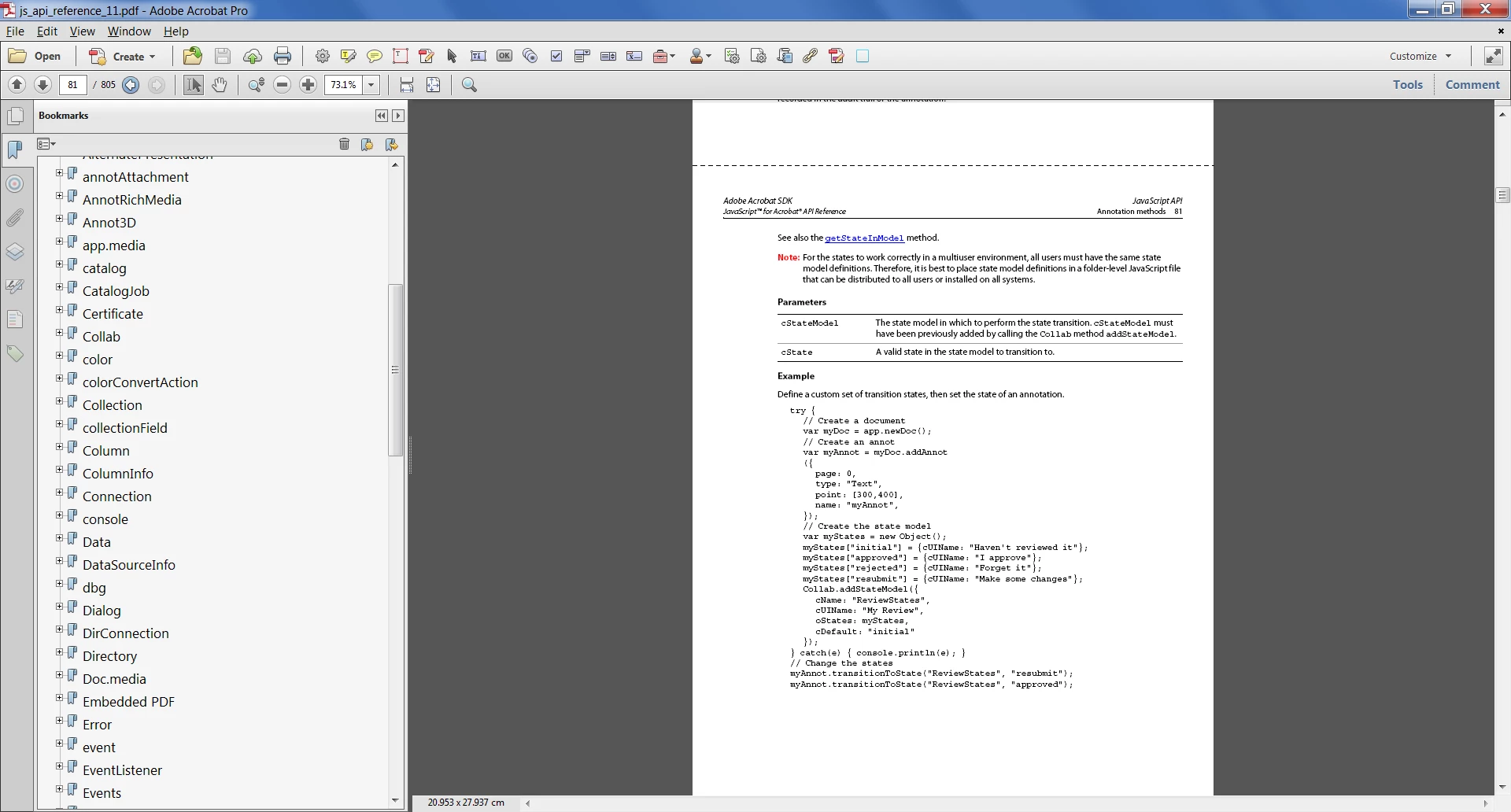Choose the Edit Text & Images tool
1511x812 pixels.
427,56
